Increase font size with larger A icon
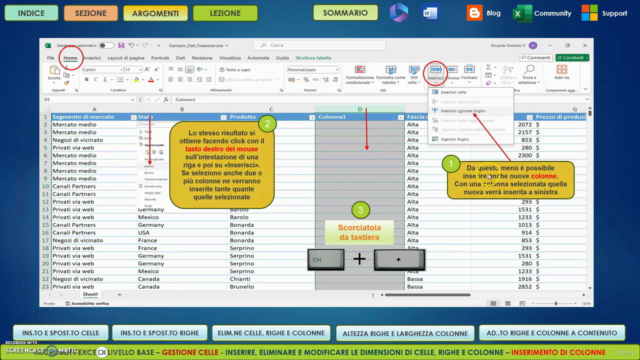Image resolution: width=640 pixels, height=360 pixels. [147, 70]
